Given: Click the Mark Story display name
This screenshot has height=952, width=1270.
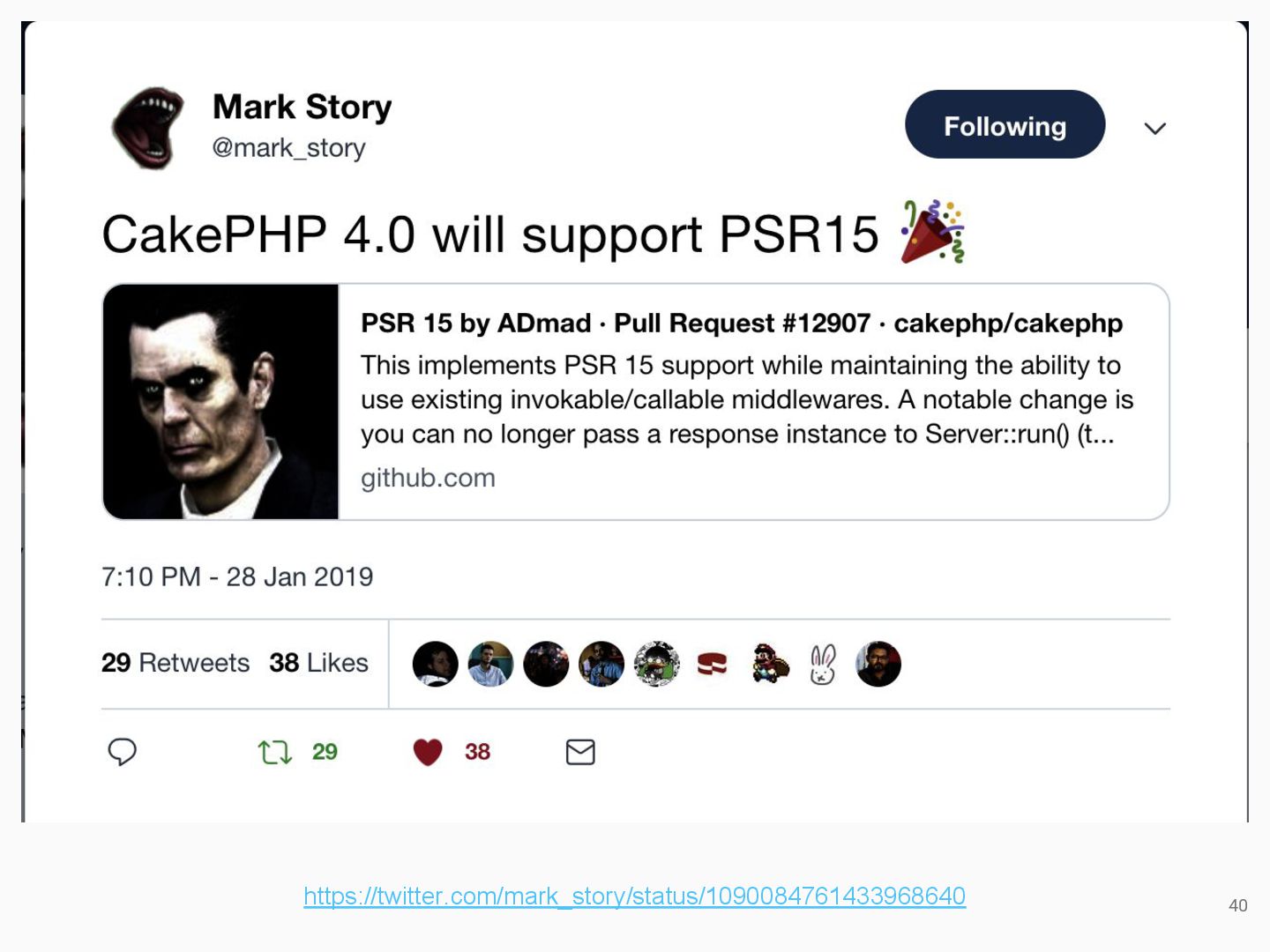Looking at the screenshot, I should [303, 107].
